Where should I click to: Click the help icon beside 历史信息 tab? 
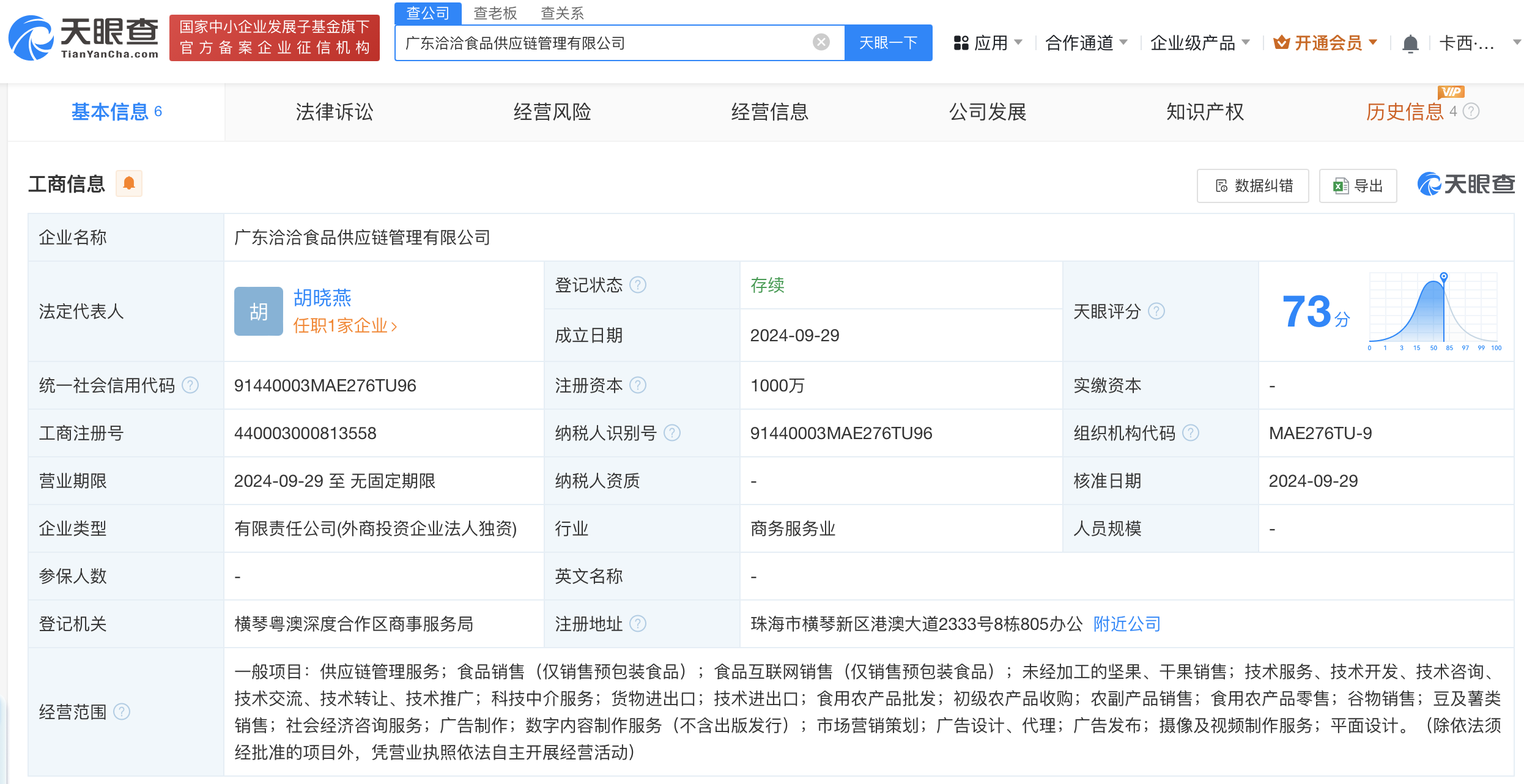[x=1471, y=111]
